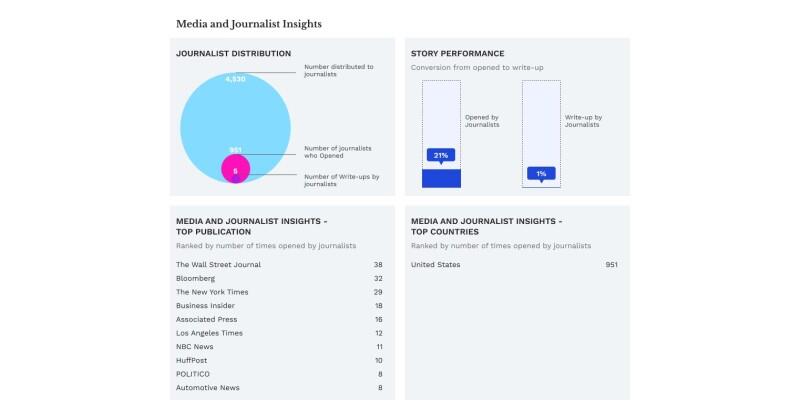Viewport: 800px width, 418px height.
Task: Click the pink write-ups circle
Action: (236, 171)
